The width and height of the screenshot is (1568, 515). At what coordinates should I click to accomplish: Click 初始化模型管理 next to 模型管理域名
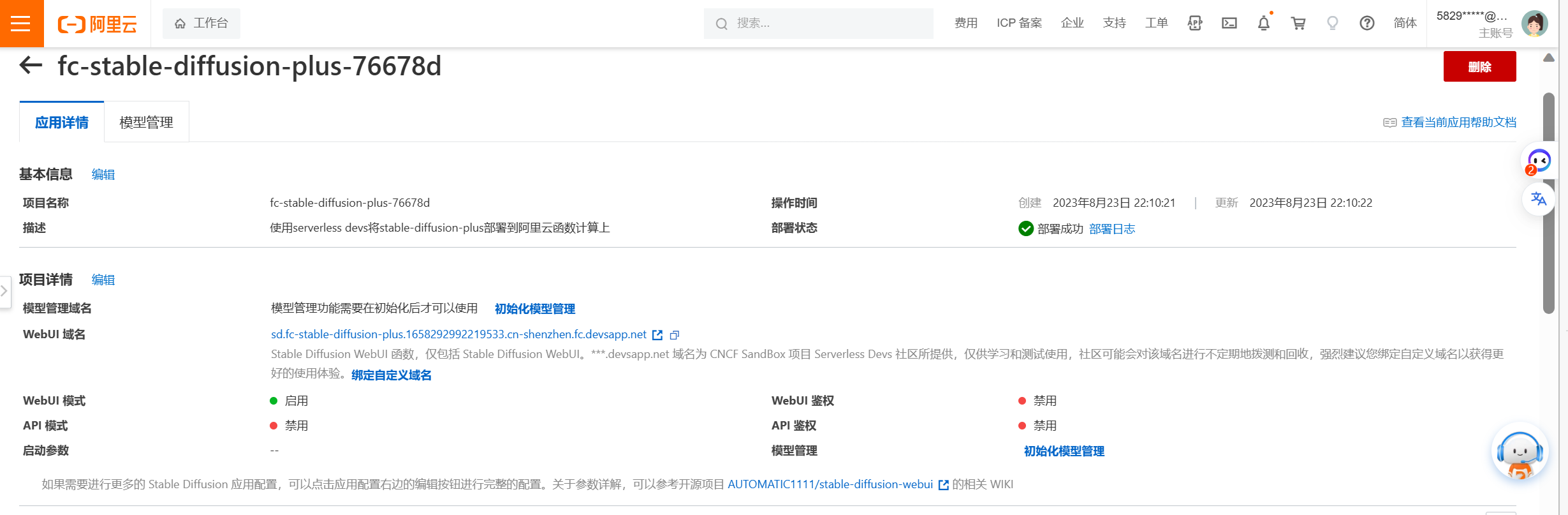pyautogui.click(x=535, y=309)
